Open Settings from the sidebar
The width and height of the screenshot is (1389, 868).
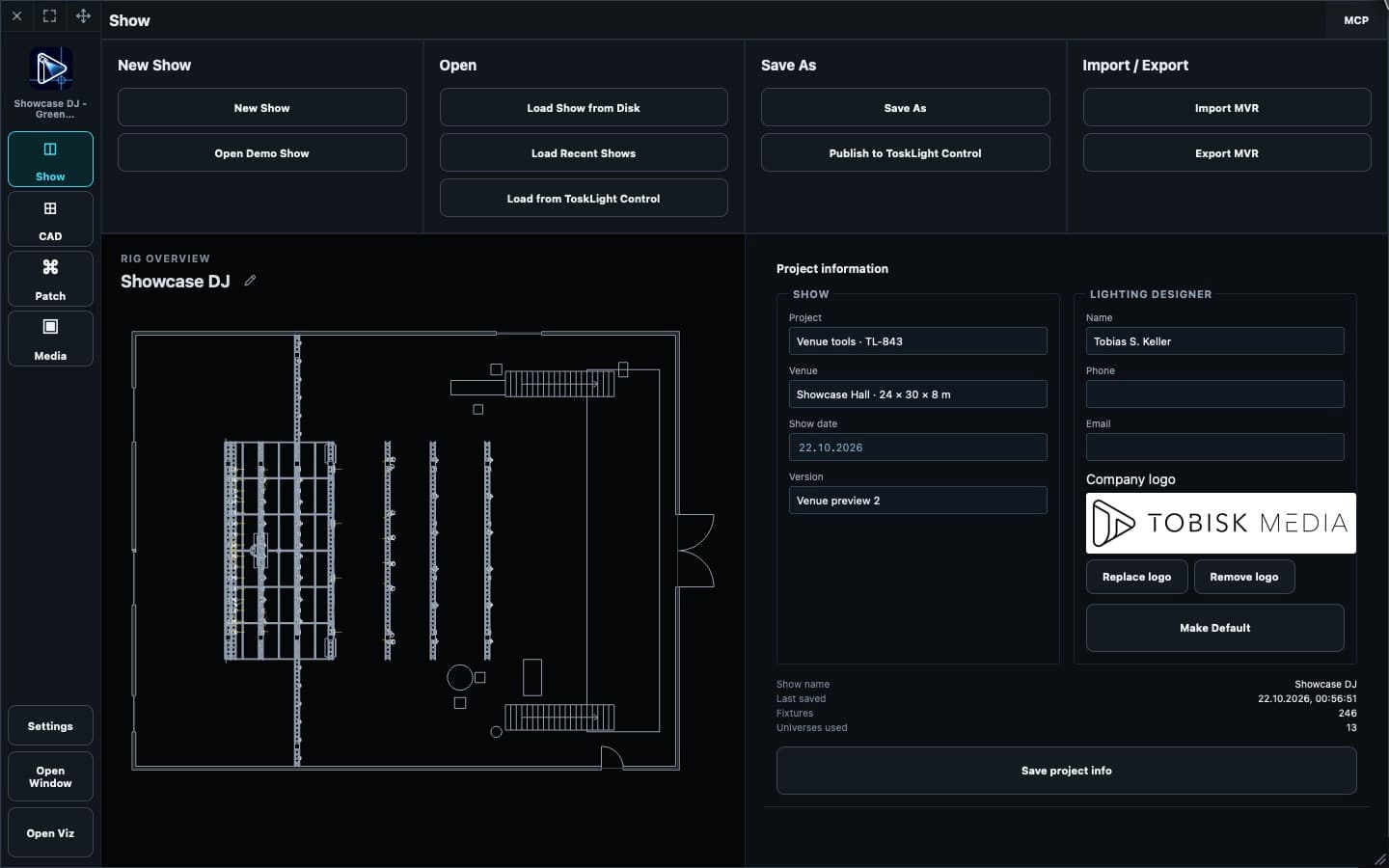pos(50,726)
